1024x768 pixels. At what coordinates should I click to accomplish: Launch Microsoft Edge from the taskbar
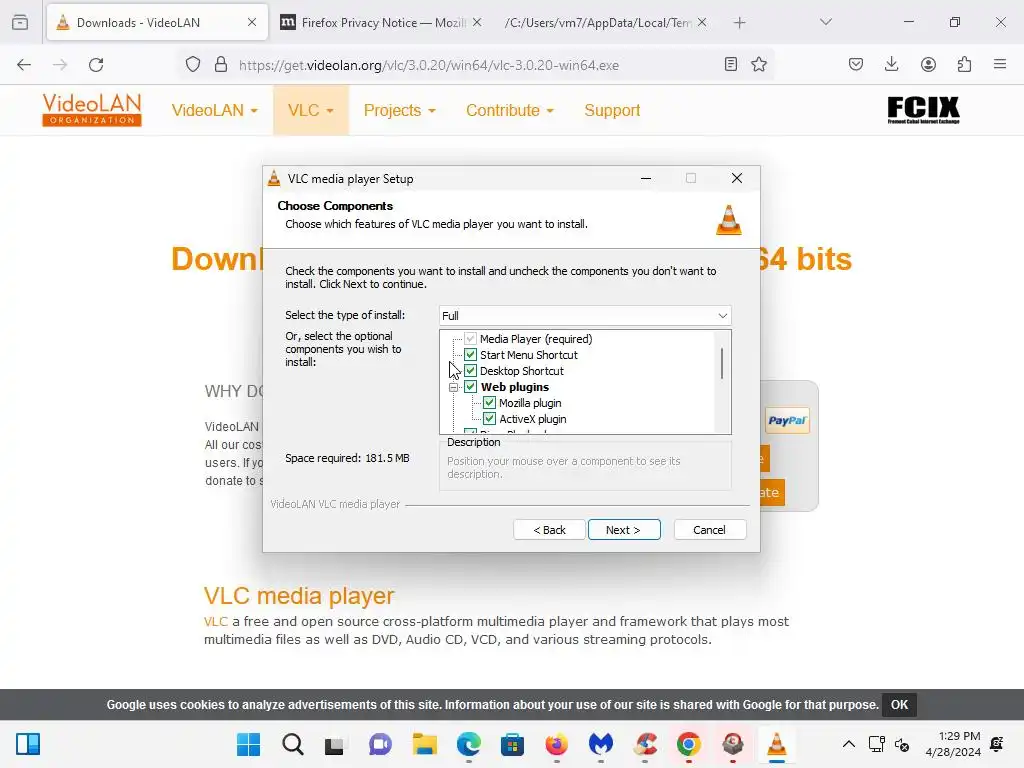tap(468, 744)
